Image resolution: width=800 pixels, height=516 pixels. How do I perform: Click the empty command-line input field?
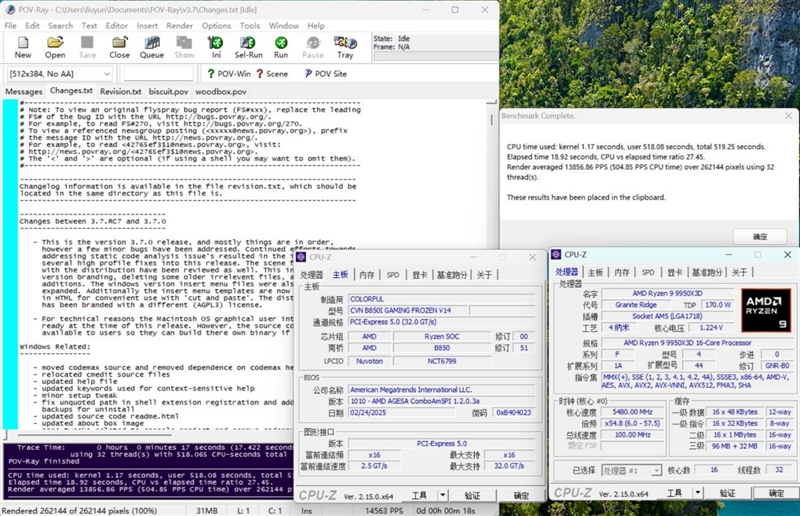pos(159,74)
